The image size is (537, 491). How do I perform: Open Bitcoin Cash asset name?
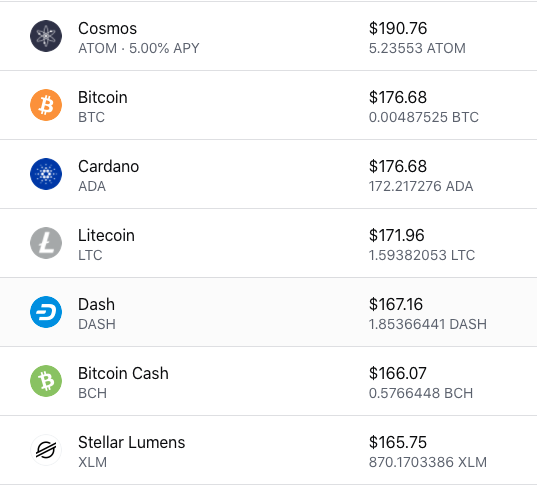click(x=123, y=373)
